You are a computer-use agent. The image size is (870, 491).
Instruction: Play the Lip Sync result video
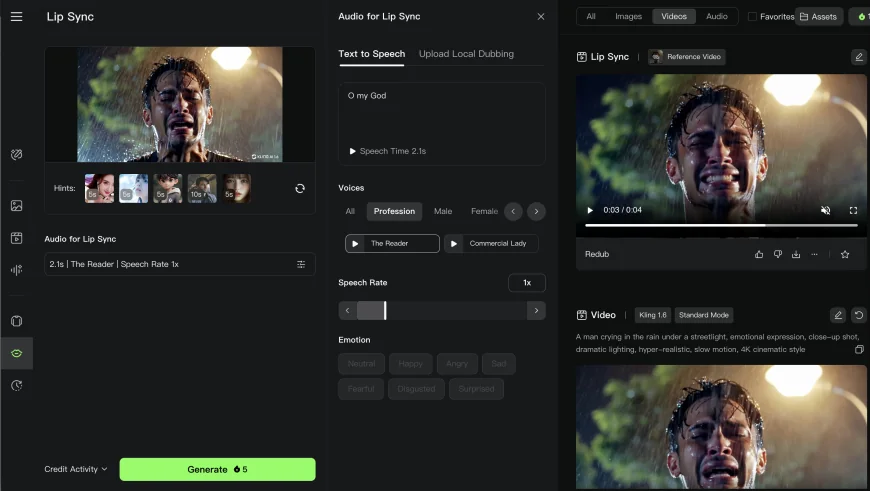tap(590, 210)
